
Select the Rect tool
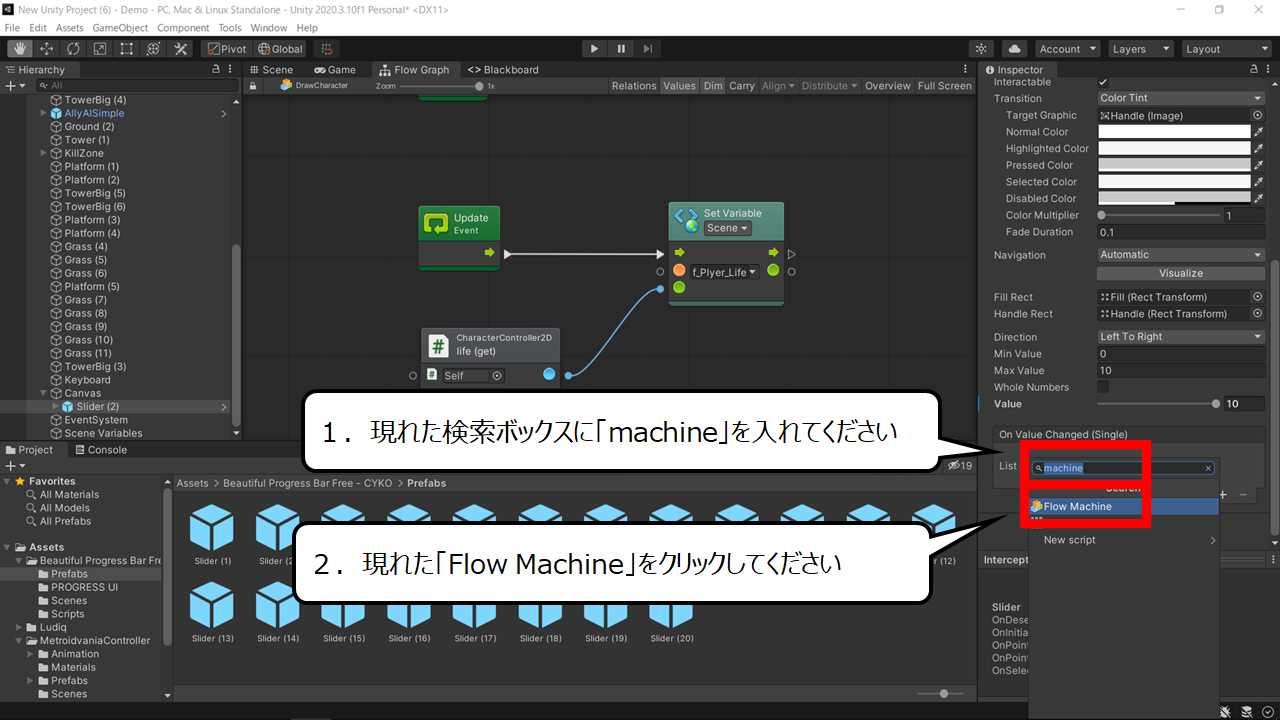click(x=127, y=48)
